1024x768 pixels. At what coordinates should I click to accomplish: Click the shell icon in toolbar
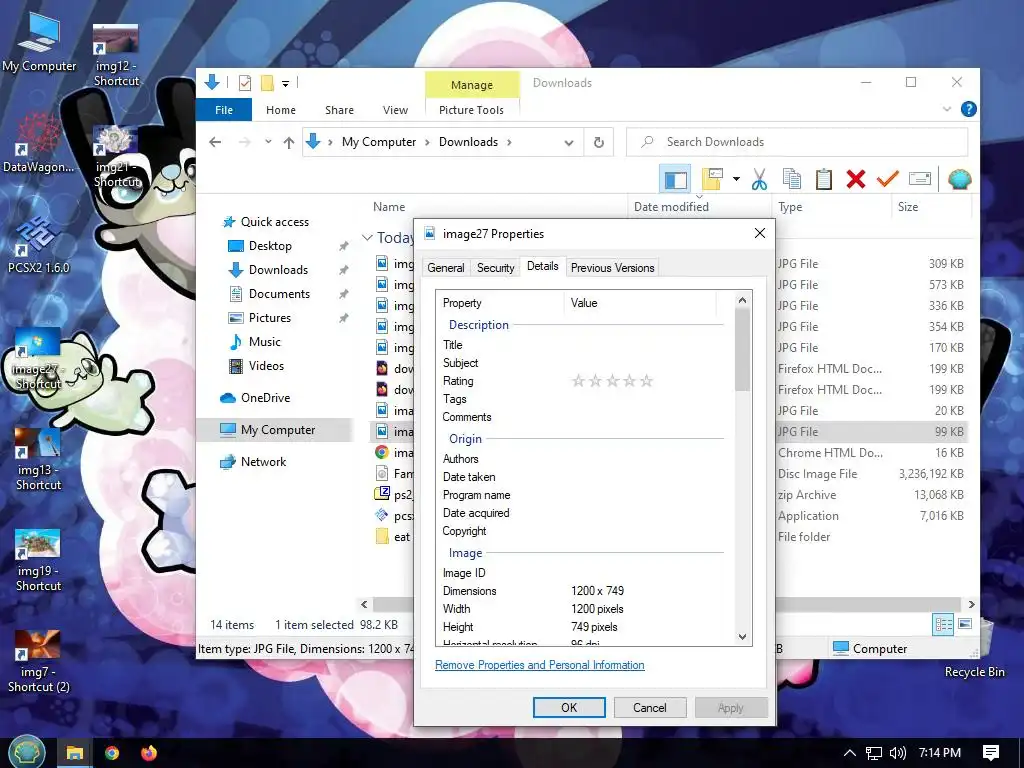[959, 179]
